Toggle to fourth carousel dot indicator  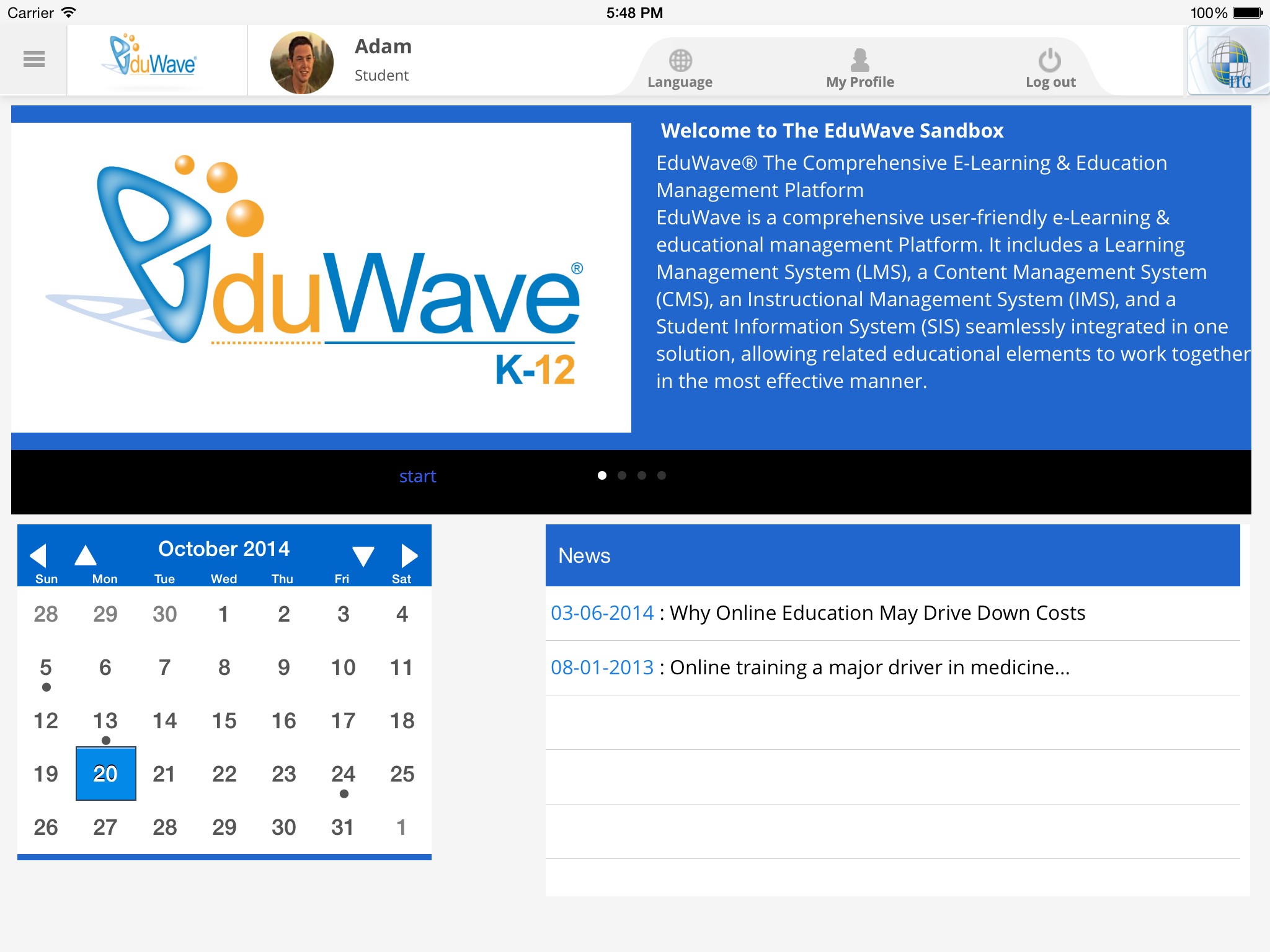661,475
